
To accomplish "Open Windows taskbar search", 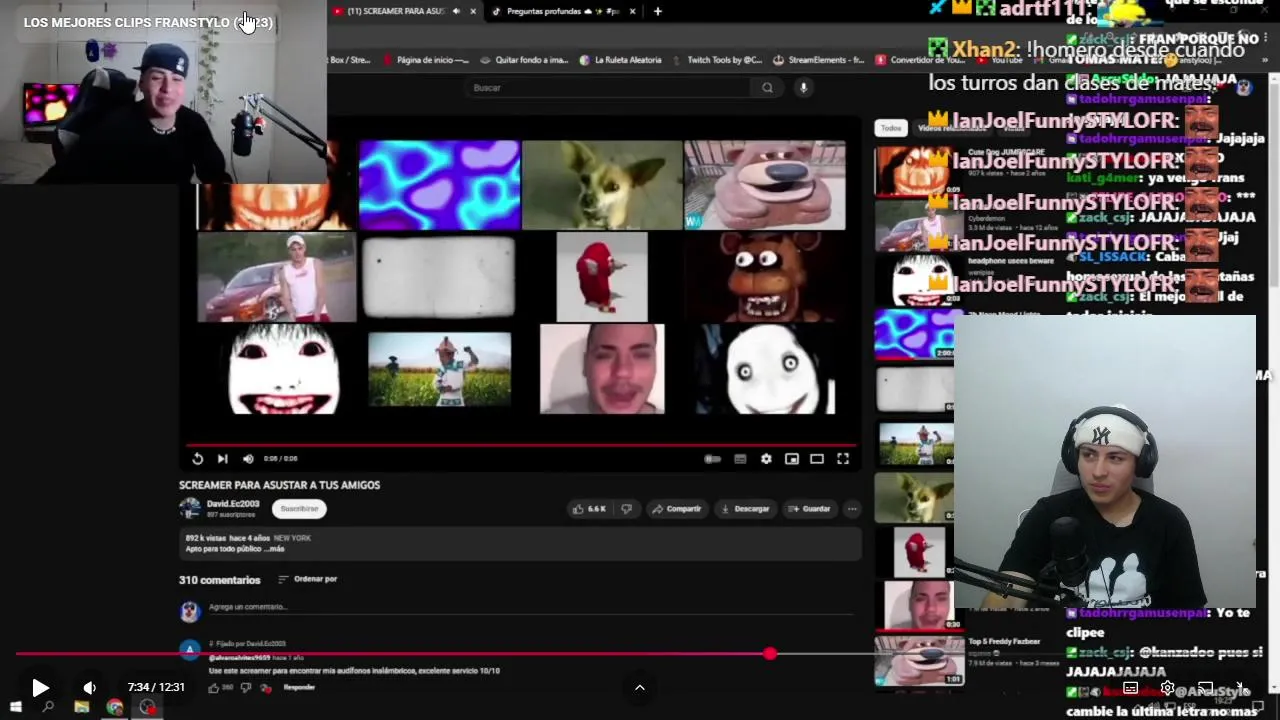I will 48,708.
